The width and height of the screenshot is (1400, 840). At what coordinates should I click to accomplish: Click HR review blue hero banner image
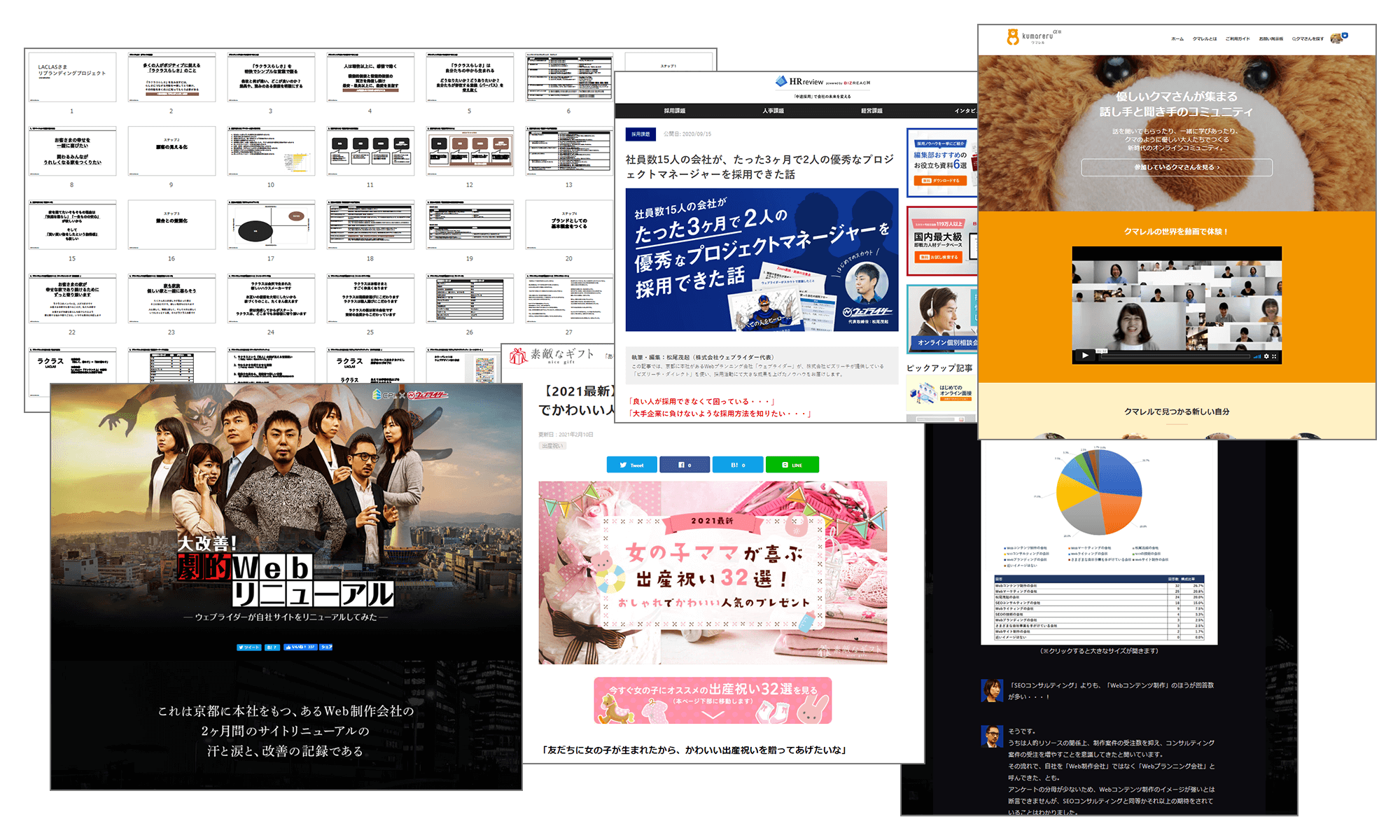[x=762, y=260]
